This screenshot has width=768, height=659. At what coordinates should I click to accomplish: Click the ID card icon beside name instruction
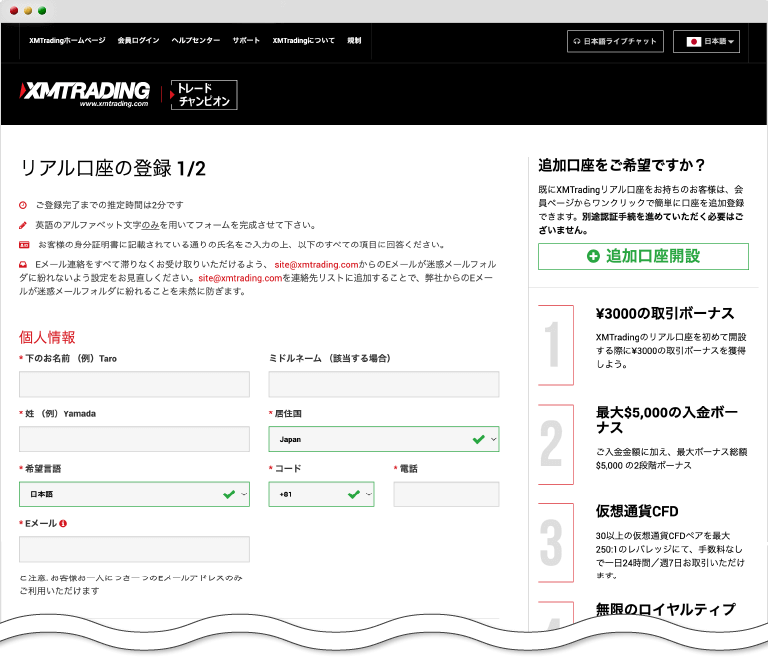[24, 244]
